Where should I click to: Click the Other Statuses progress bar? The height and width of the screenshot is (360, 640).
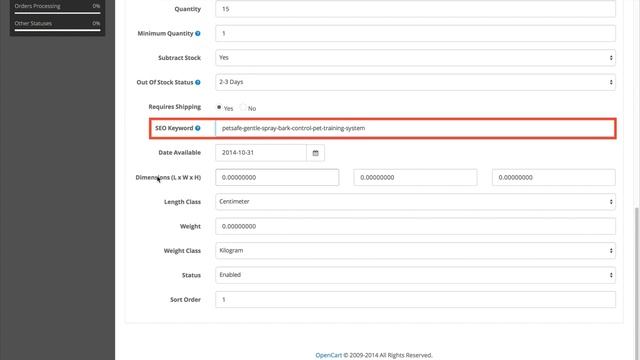[x=58, y=30]
